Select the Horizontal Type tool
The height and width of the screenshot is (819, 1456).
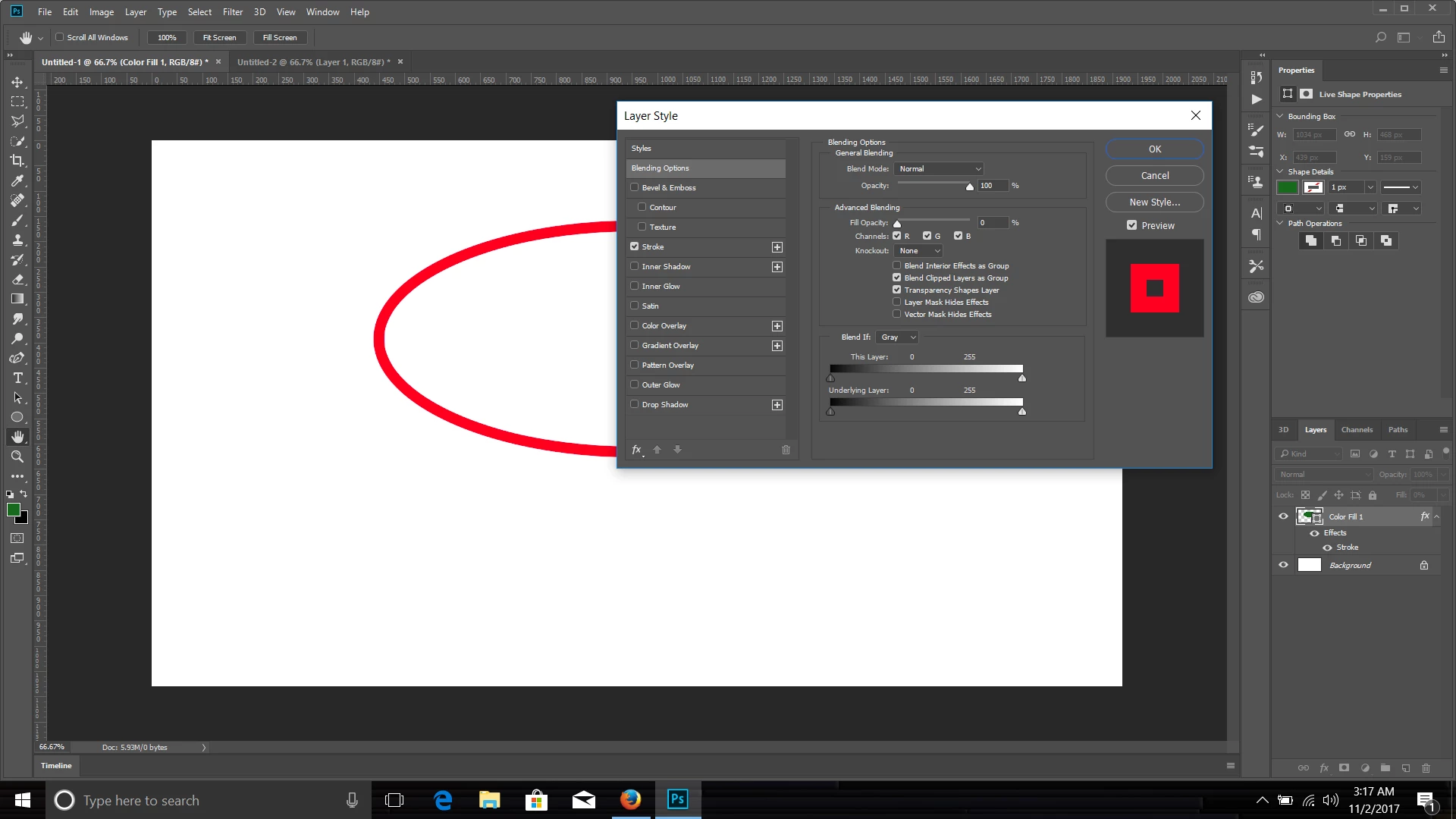[17, 378]
